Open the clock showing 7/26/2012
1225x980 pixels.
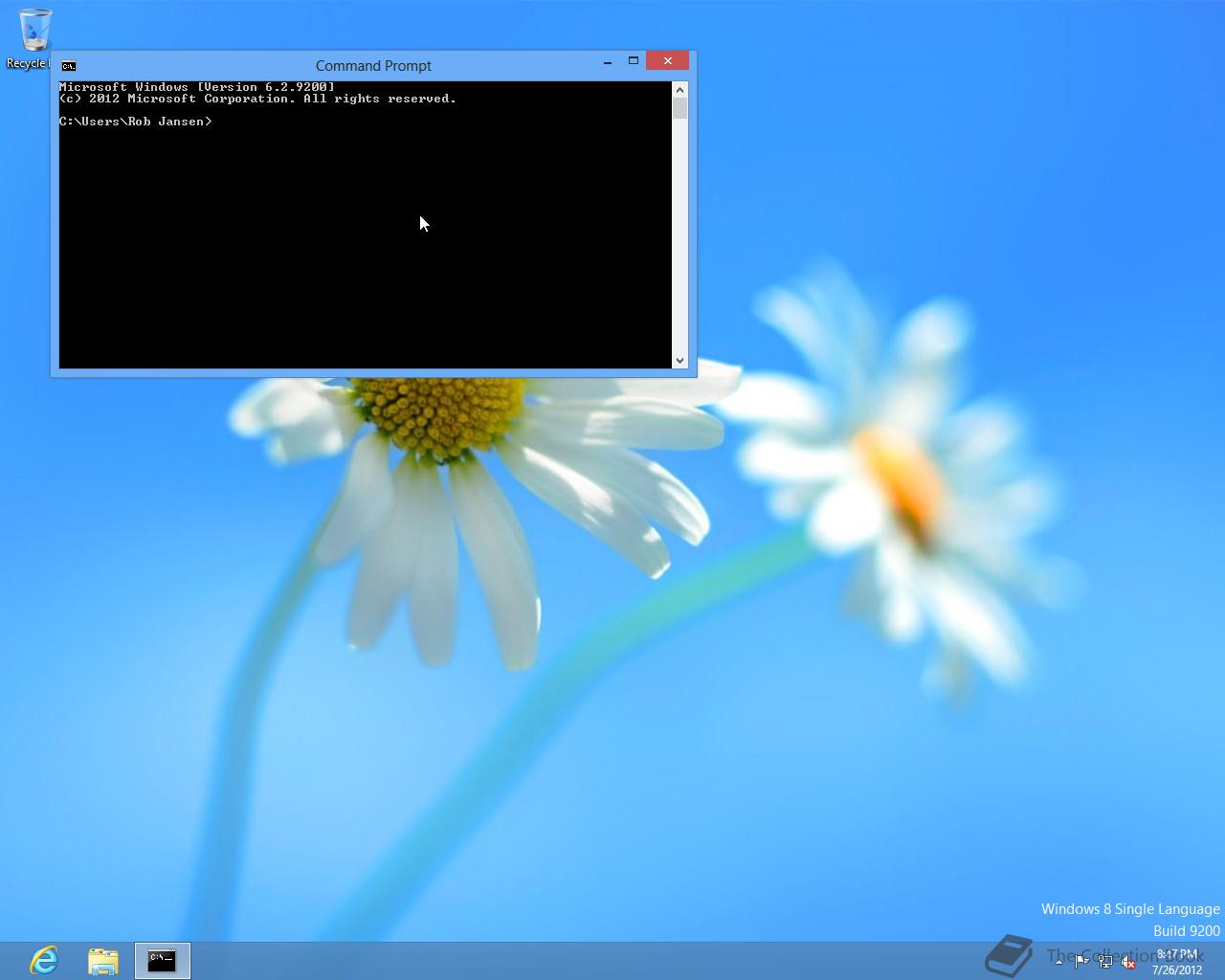point(1176,962)
